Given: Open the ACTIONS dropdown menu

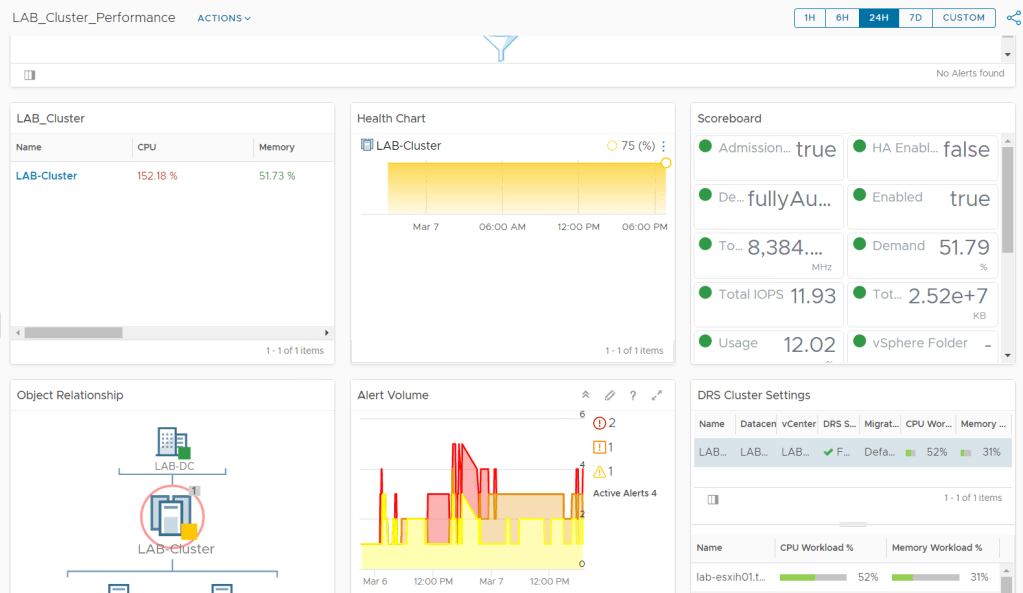Looking at the screenshot, I should pos(224,18).
